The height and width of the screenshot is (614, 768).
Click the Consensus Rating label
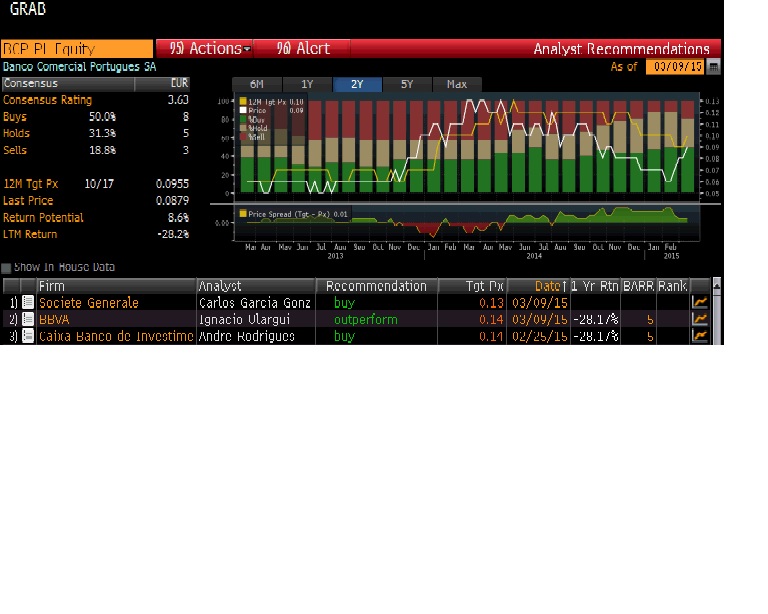(x=48, y=100)
